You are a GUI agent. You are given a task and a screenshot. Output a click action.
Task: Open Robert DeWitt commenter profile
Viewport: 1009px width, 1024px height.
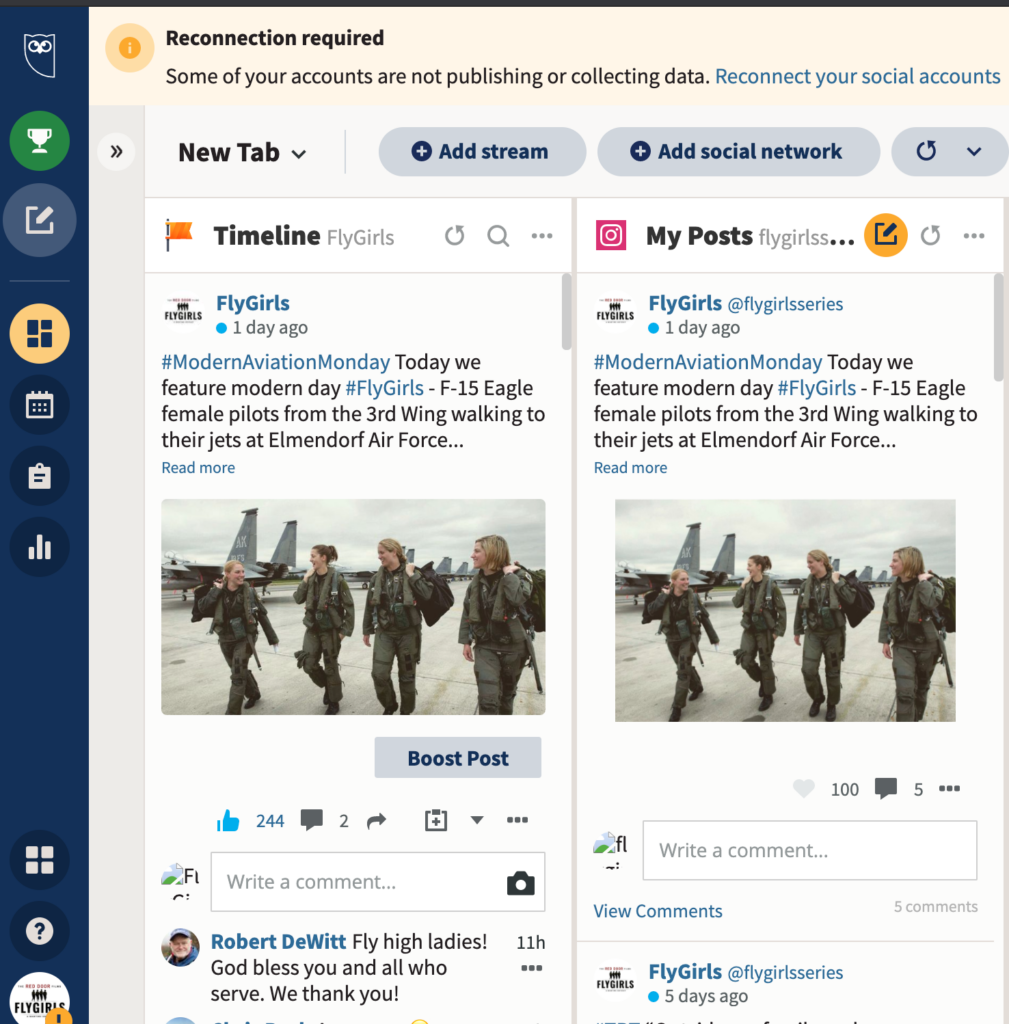pos(278,942)
